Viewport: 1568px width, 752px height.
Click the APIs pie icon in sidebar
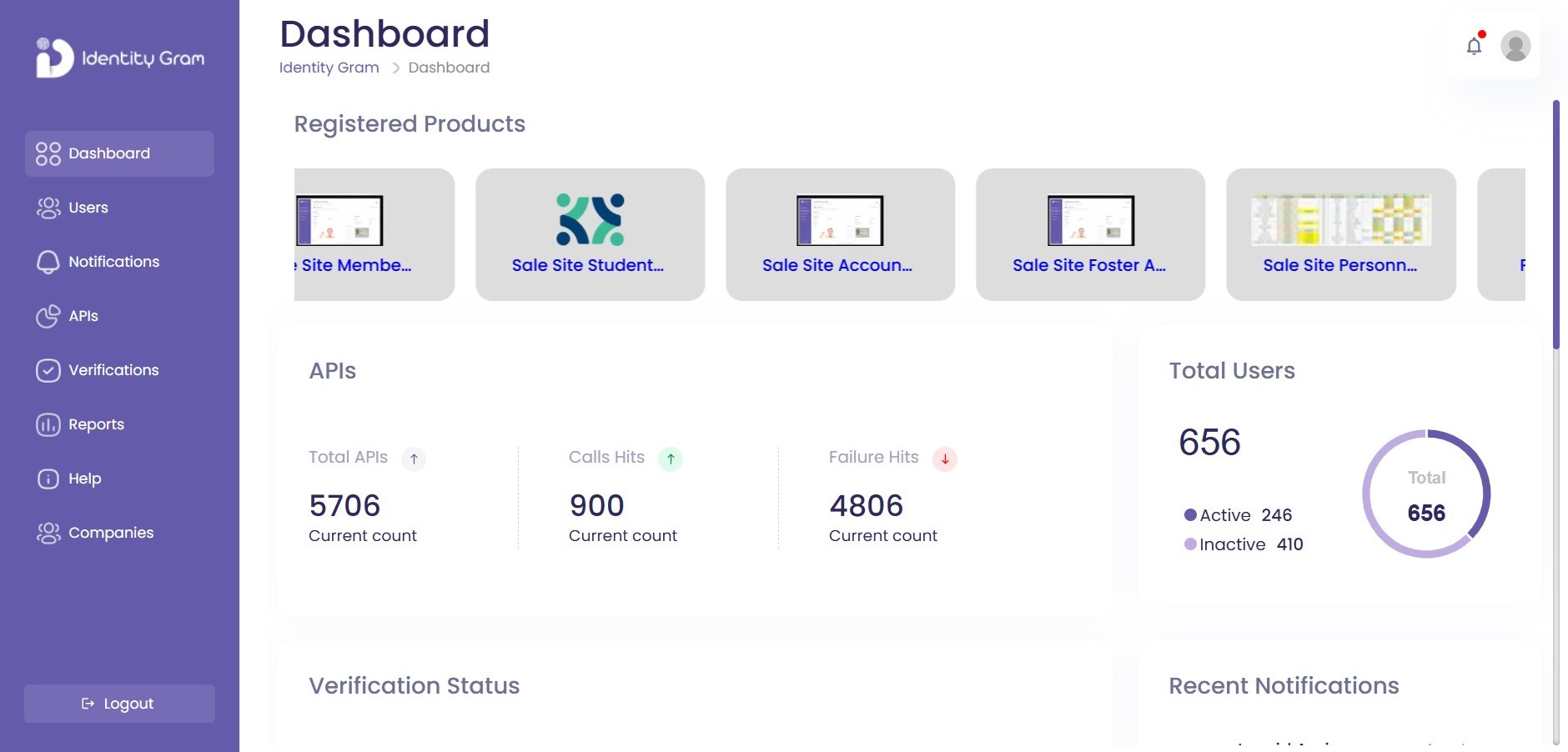[x=48, y=316]
